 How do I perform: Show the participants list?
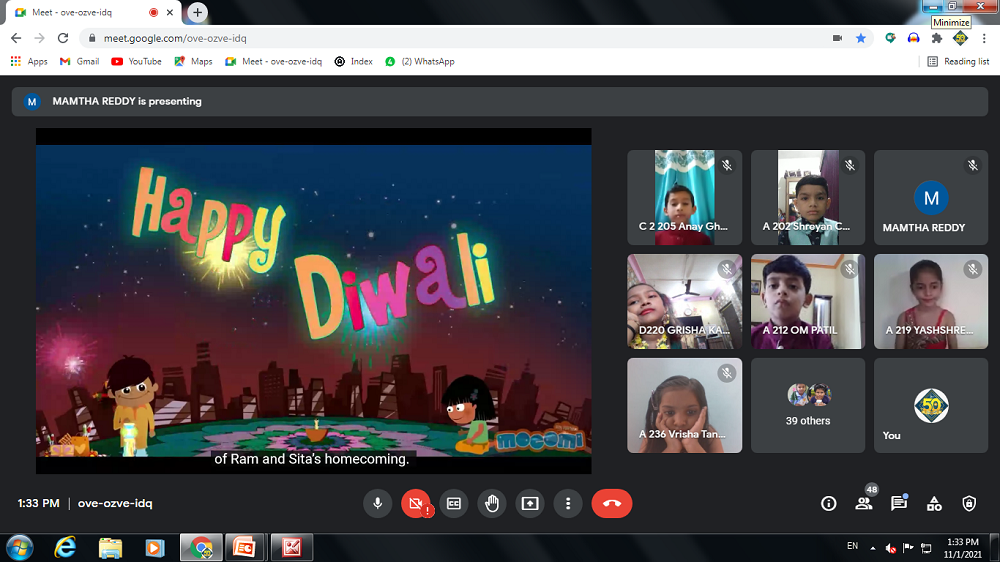[x=864, y=504]
